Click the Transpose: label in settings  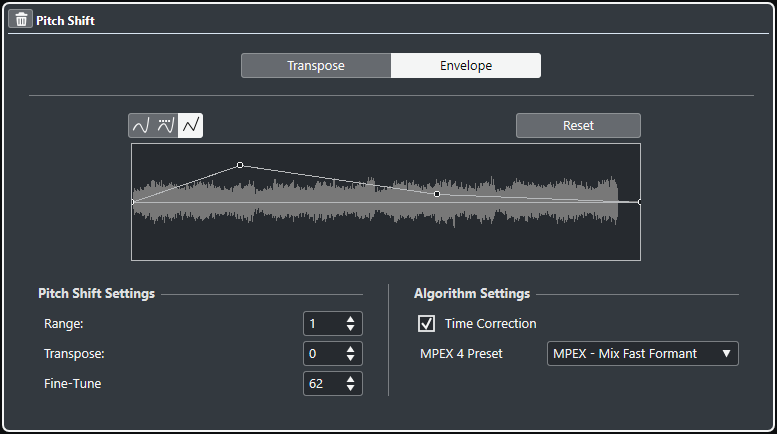[74, 353]
